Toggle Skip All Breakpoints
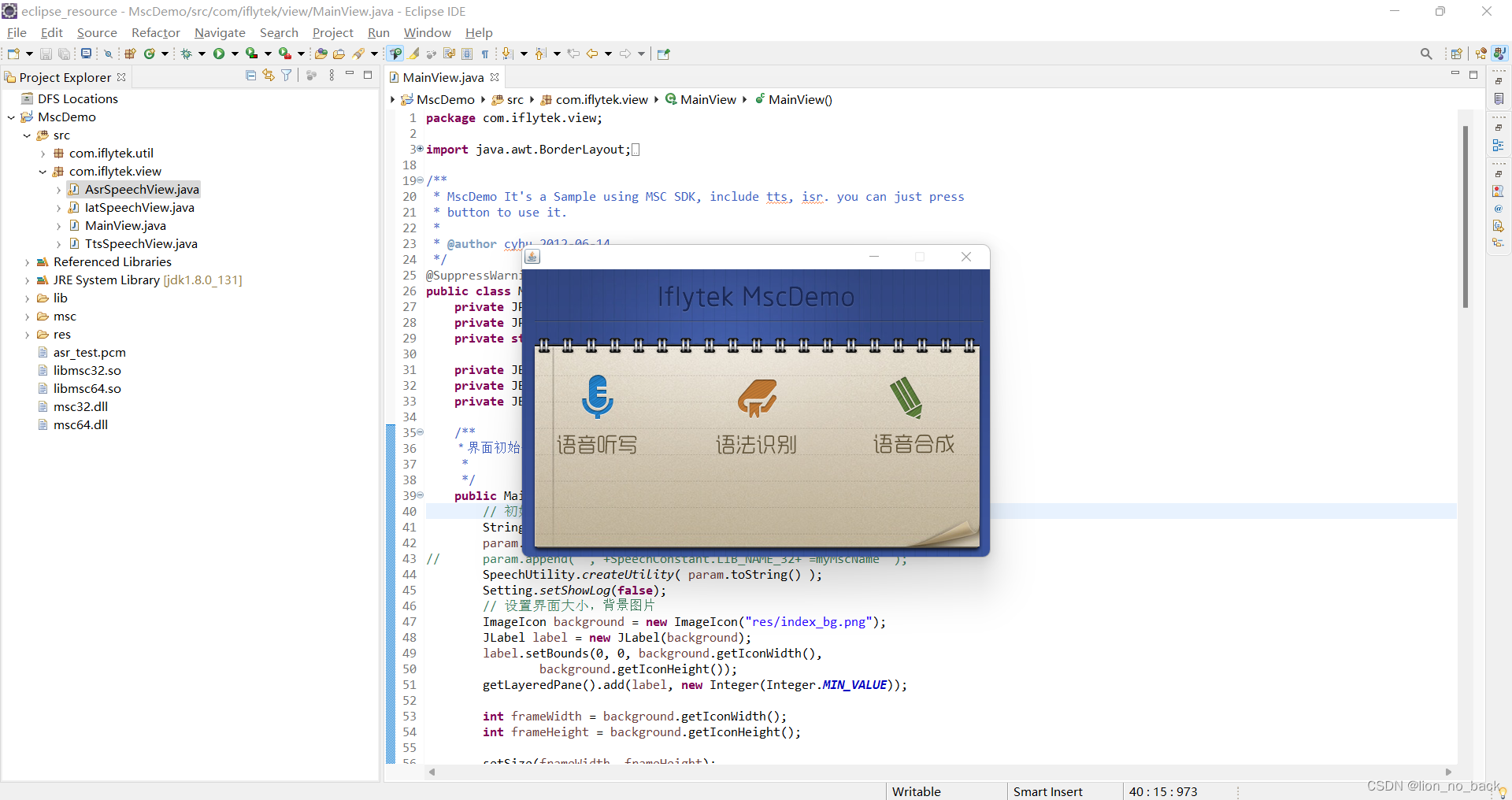The image size is (1512, 800). click(108, 54)
